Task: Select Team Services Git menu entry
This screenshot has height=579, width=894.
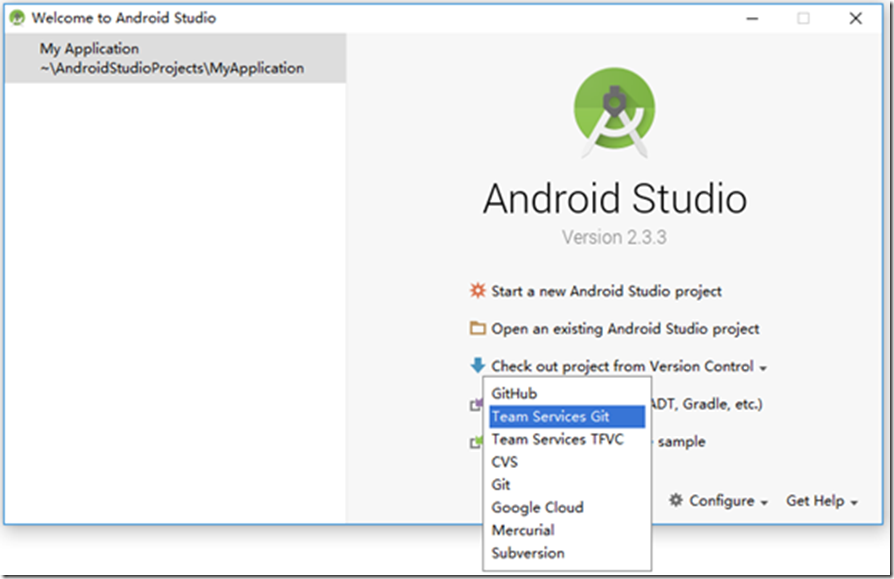Action: (567, 417)
